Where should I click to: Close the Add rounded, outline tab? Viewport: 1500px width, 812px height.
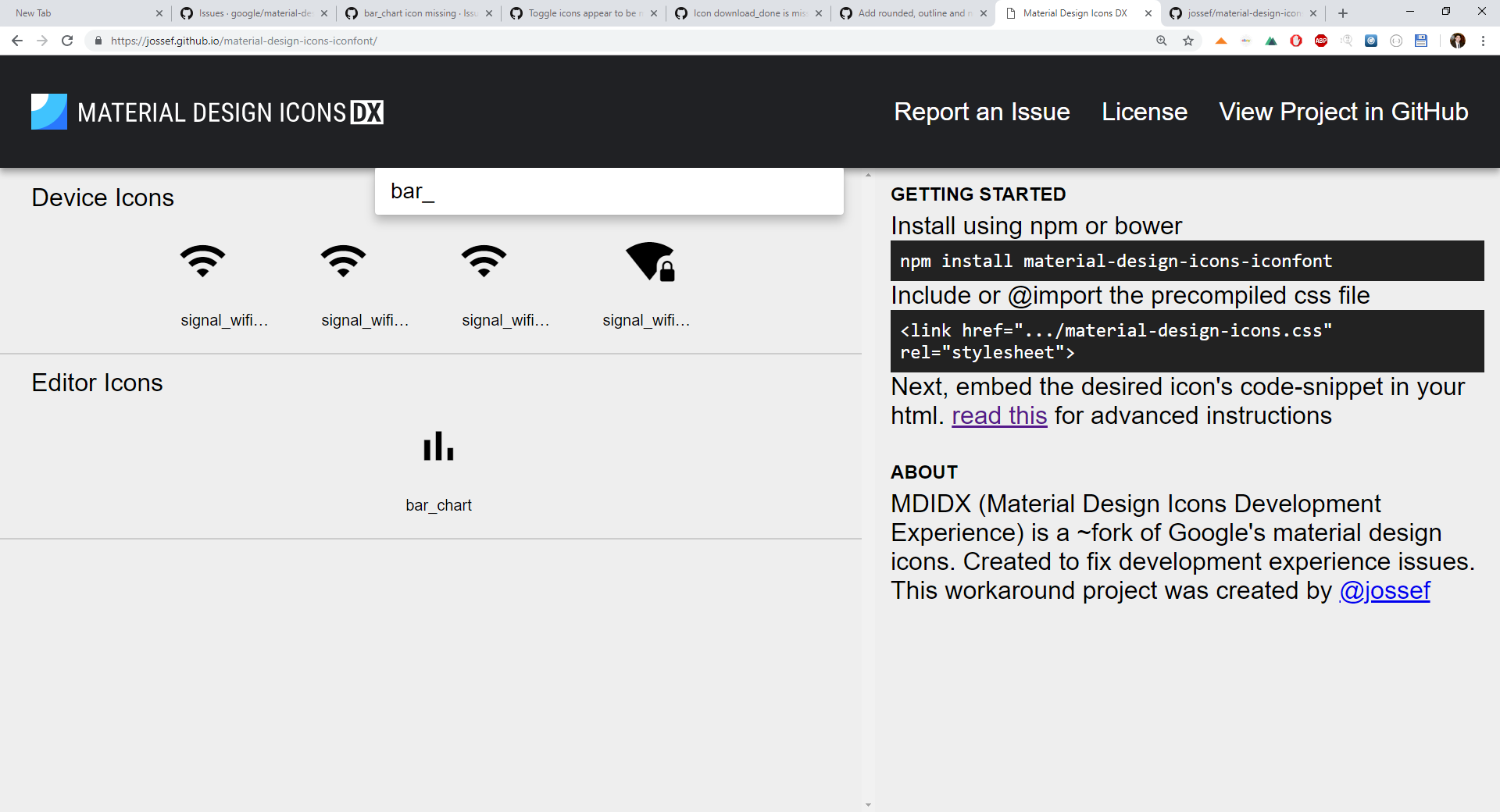coord(984,13)
